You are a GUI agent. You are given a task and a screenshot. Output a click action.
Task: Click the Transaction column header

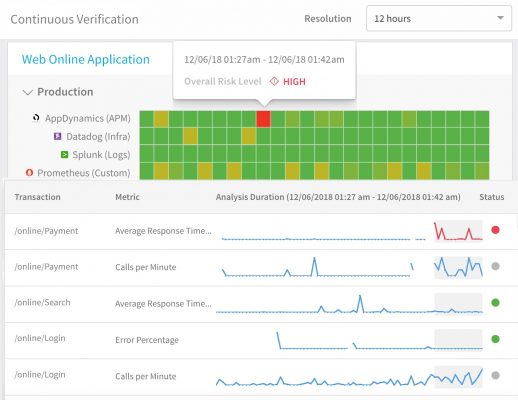38,197
